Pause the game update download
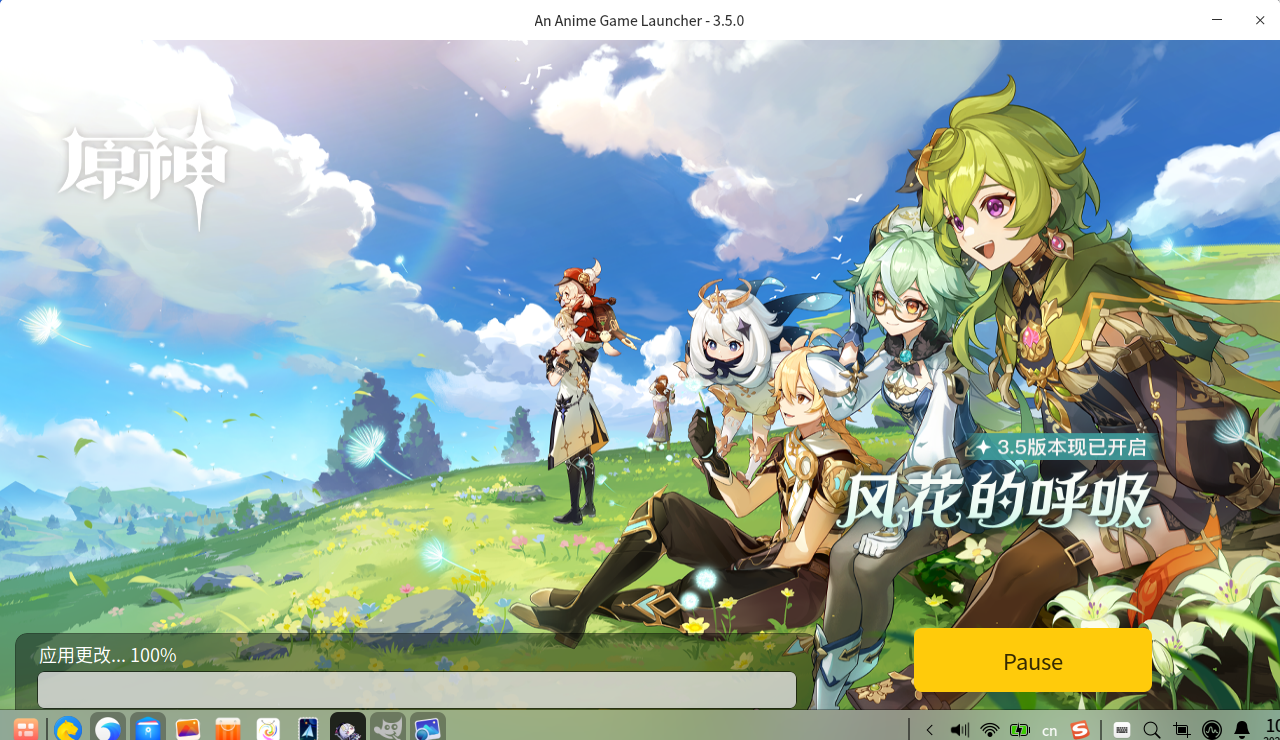Screen dimensions: 1280x740 tap(1032, 661)
